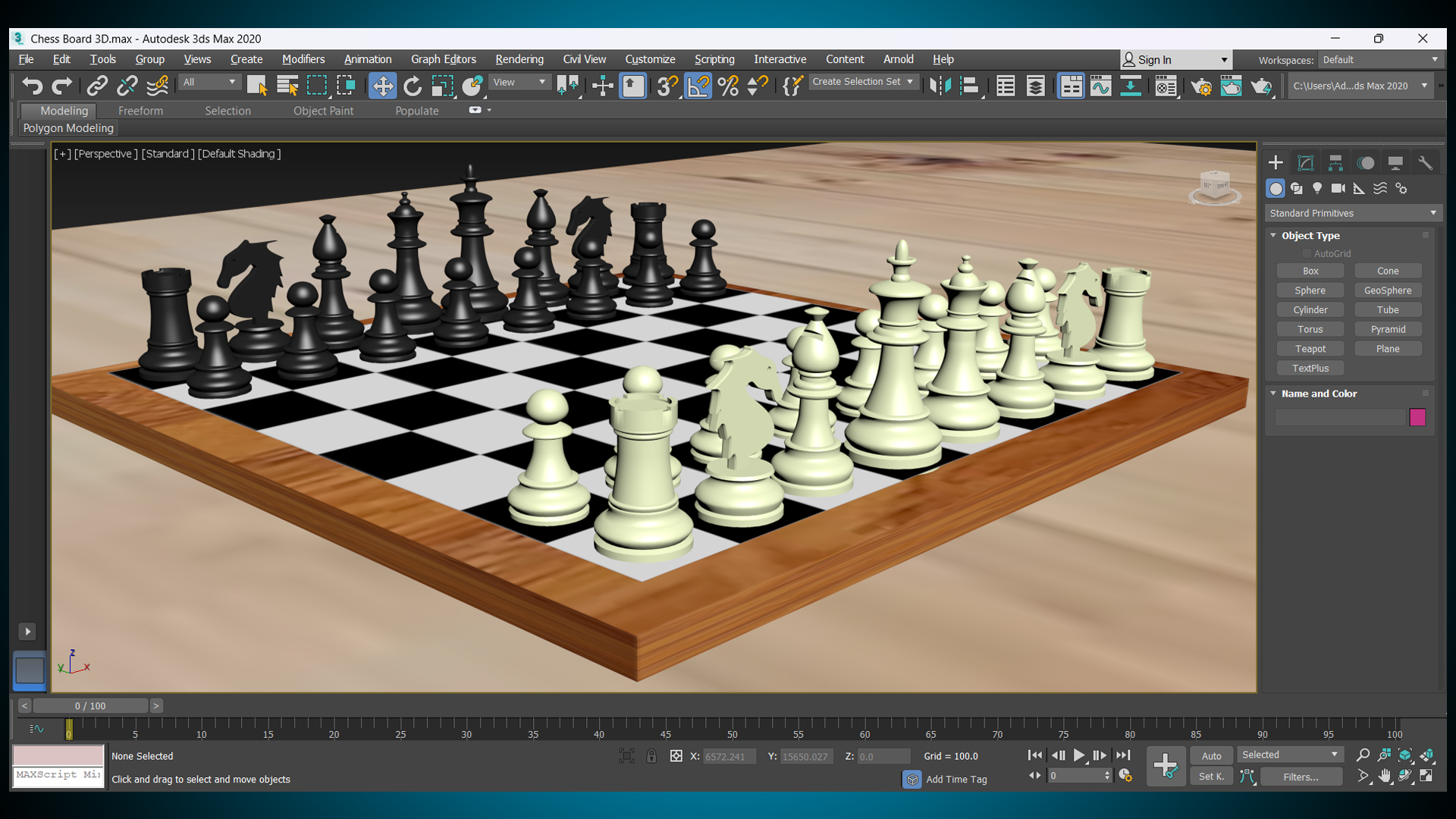Click the Pan View hand icon
The height and width of the screenshot is (819, 1456).
[x=1385, y=776]
